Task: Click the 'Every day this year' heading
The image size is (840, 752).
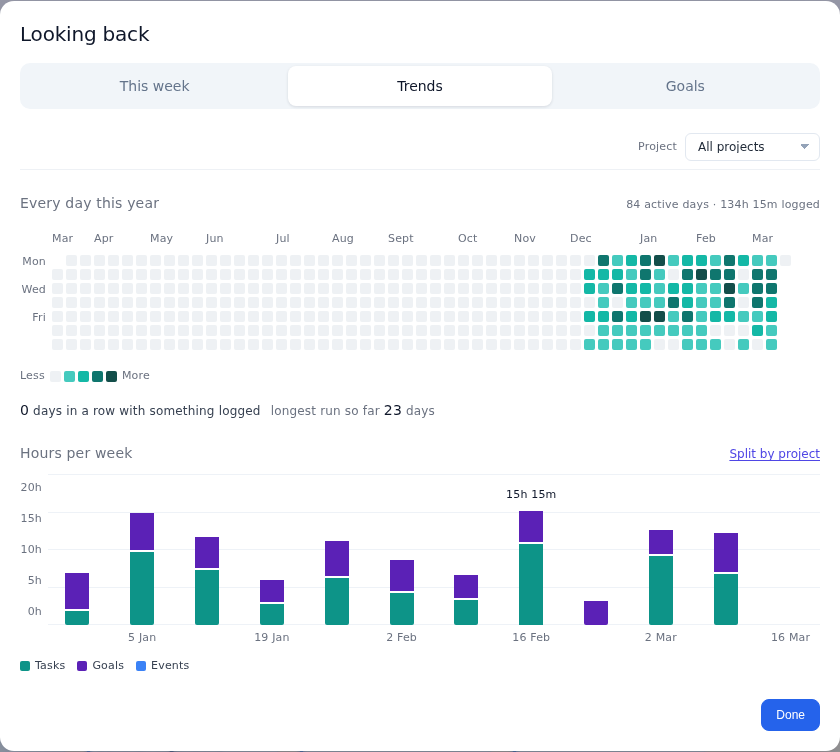Action: (89, 203)
